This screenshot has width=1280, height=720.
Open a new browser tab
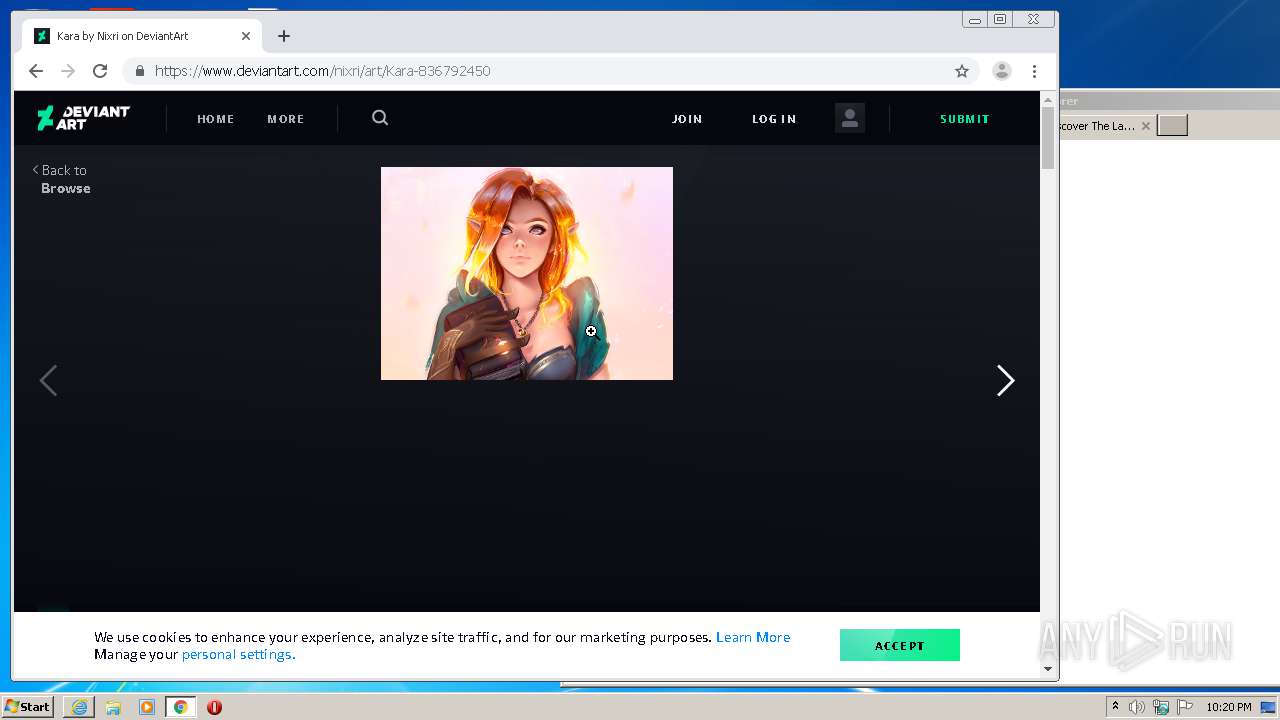284,36
